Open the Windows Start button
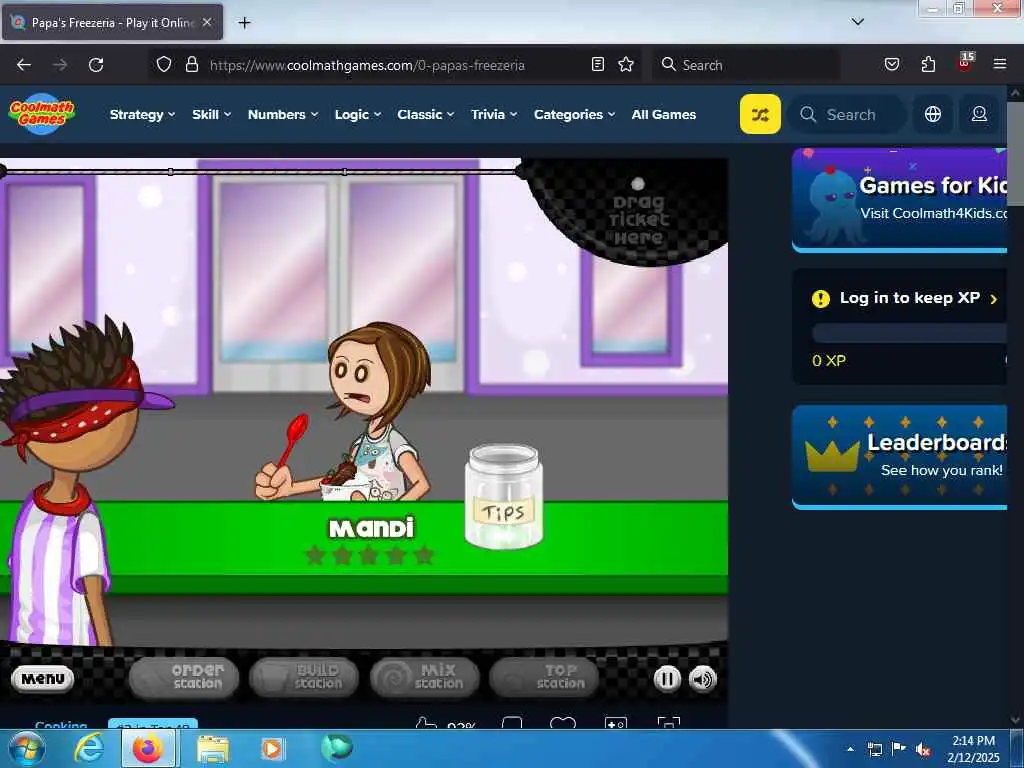The width and height of the screenshot is (1024, 768). click(26, 749)
